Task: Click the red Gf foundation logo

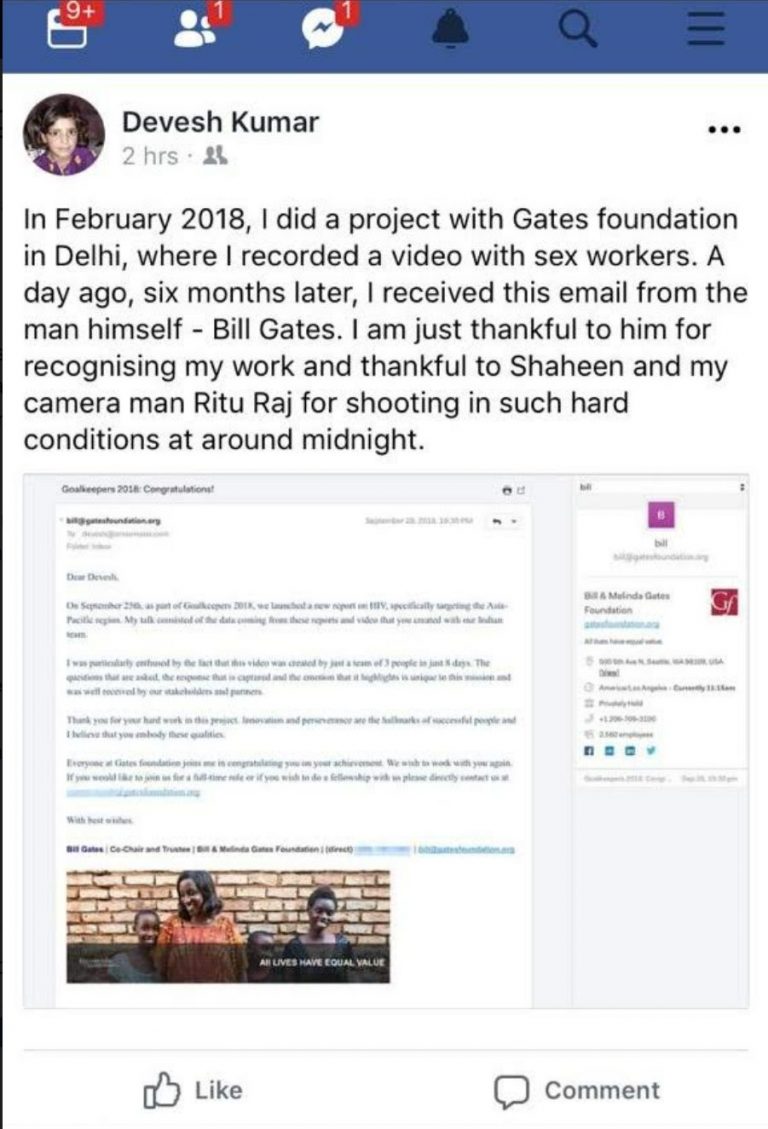Action: 723,603
